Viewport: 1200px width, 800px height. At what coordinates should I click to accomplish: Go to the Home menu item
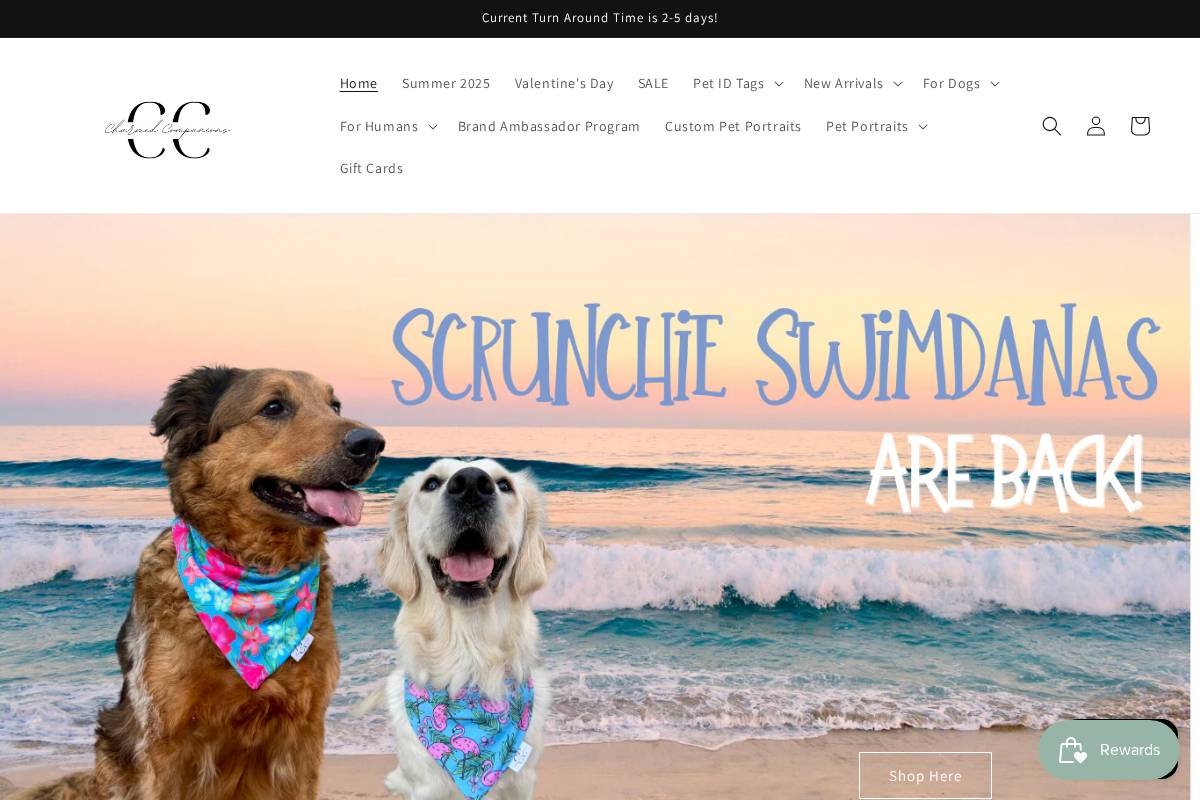[359, 83]
